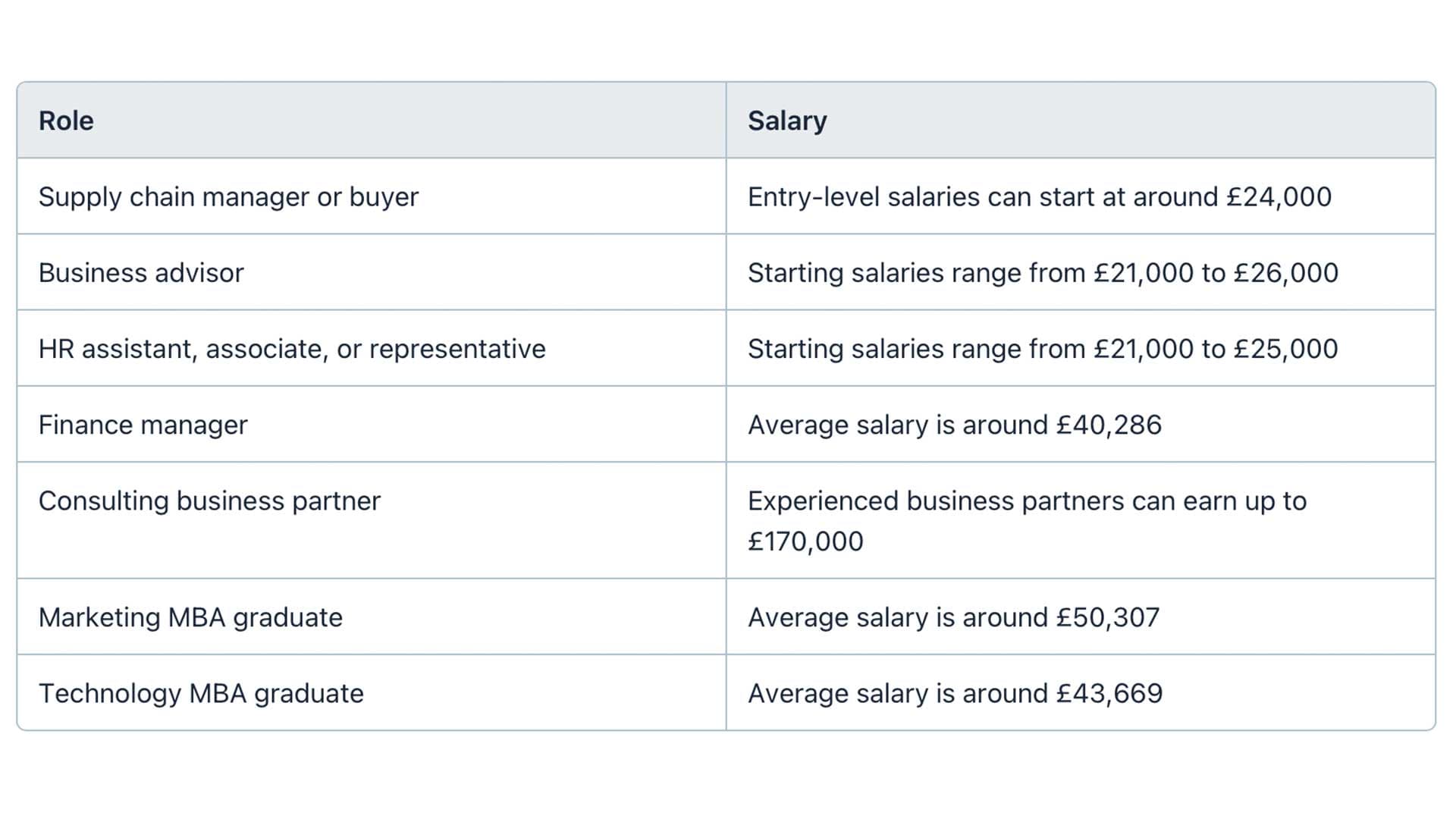Select the £50,307 average salary cell
The image size is (1456, 819).
click(953, 617)
